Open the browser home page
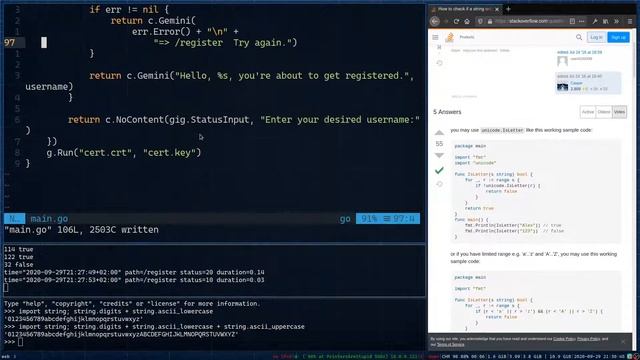 click(467, 21)
